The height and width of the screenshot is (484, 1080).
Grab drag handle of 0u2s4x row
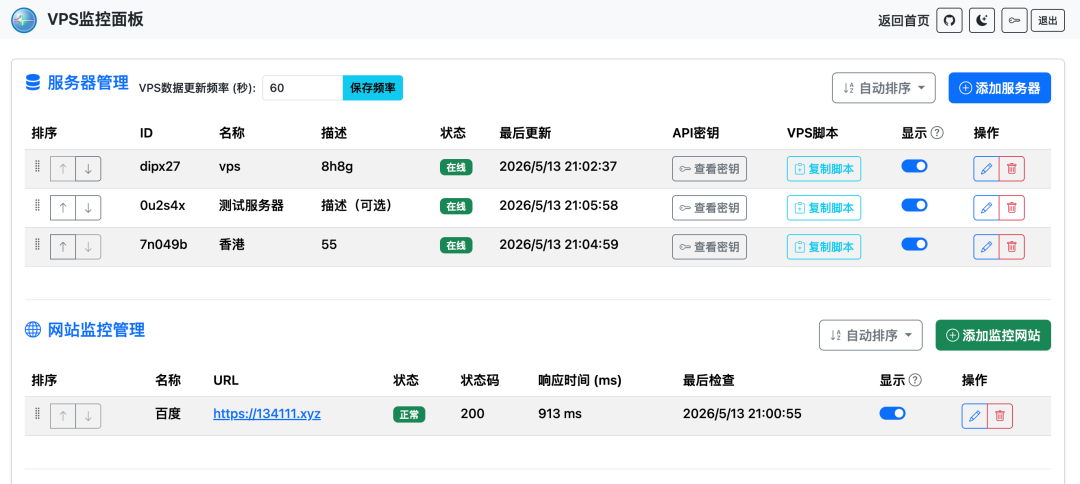click(38, 205)
